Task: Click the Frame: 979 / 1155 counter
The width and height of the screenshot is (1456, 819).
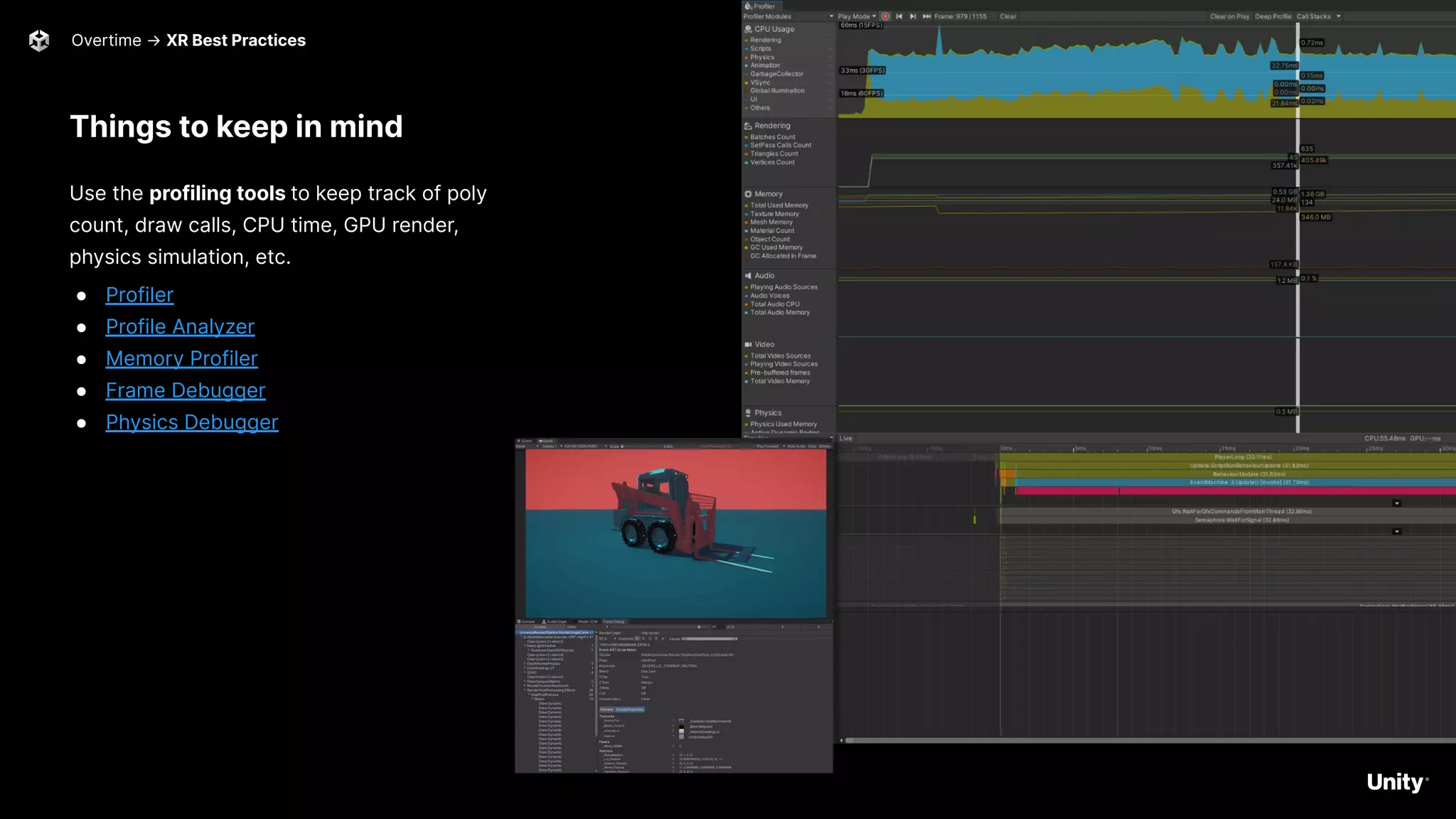Action: point(960,16)
